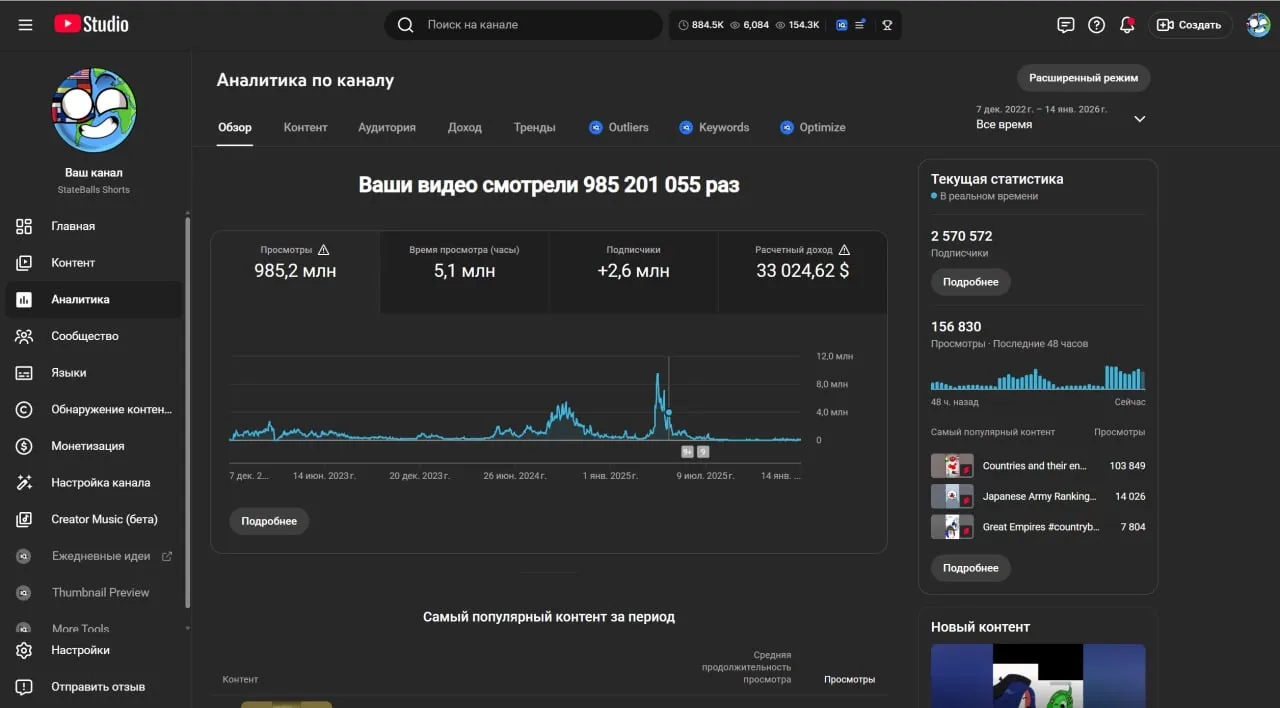Click the notifications bell icon

pos(1127,25)
